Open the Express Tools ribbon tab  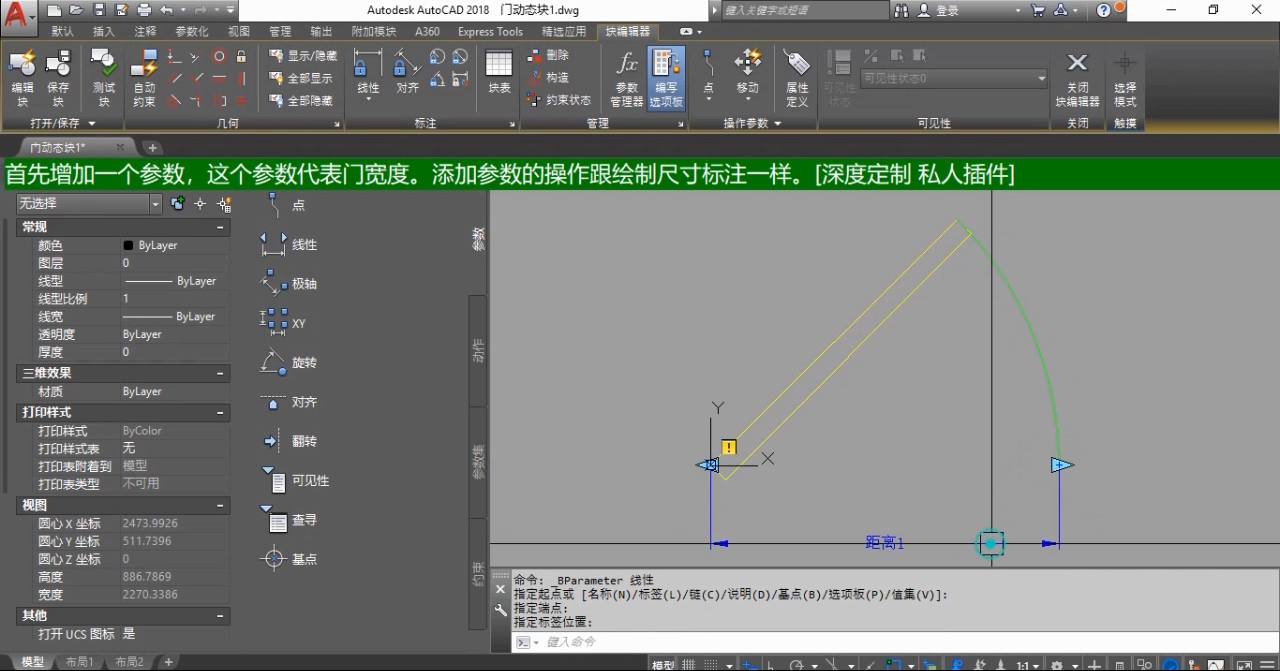click(490, 31)
